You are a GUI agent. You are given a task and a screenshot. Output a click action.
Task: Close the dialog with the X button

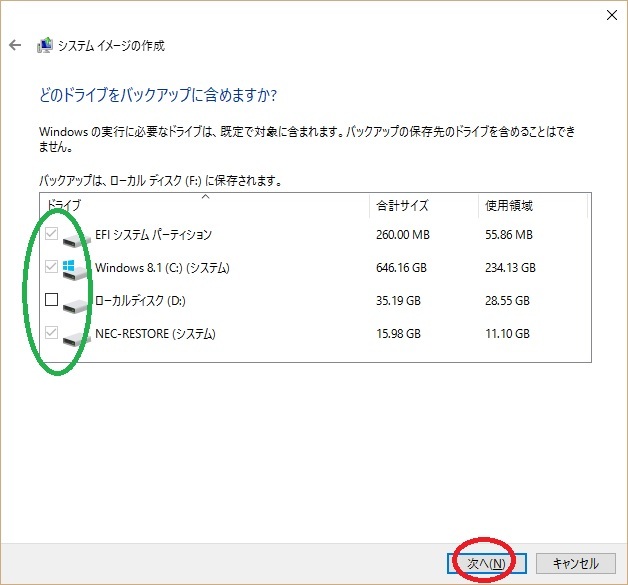click(612, 15)
